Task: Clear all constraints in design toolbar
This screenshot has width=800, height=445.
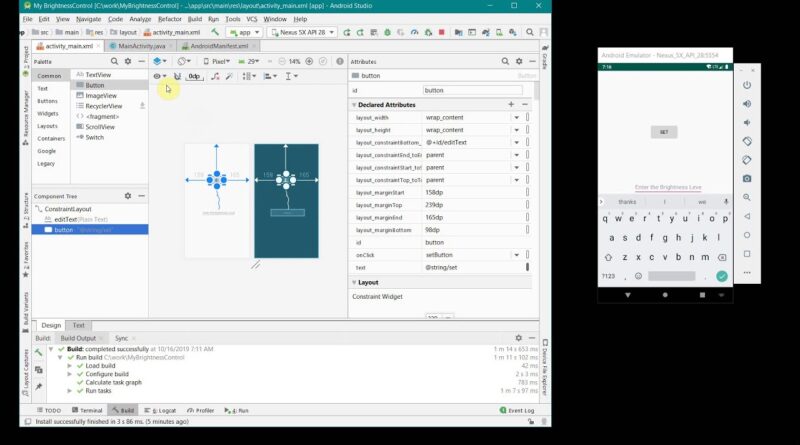Action: pos(215,76)
